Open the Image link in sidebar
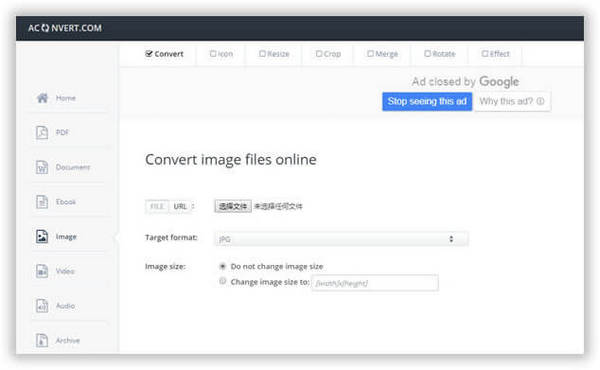This screenshot has width=600, height=370. pos(66,237)
